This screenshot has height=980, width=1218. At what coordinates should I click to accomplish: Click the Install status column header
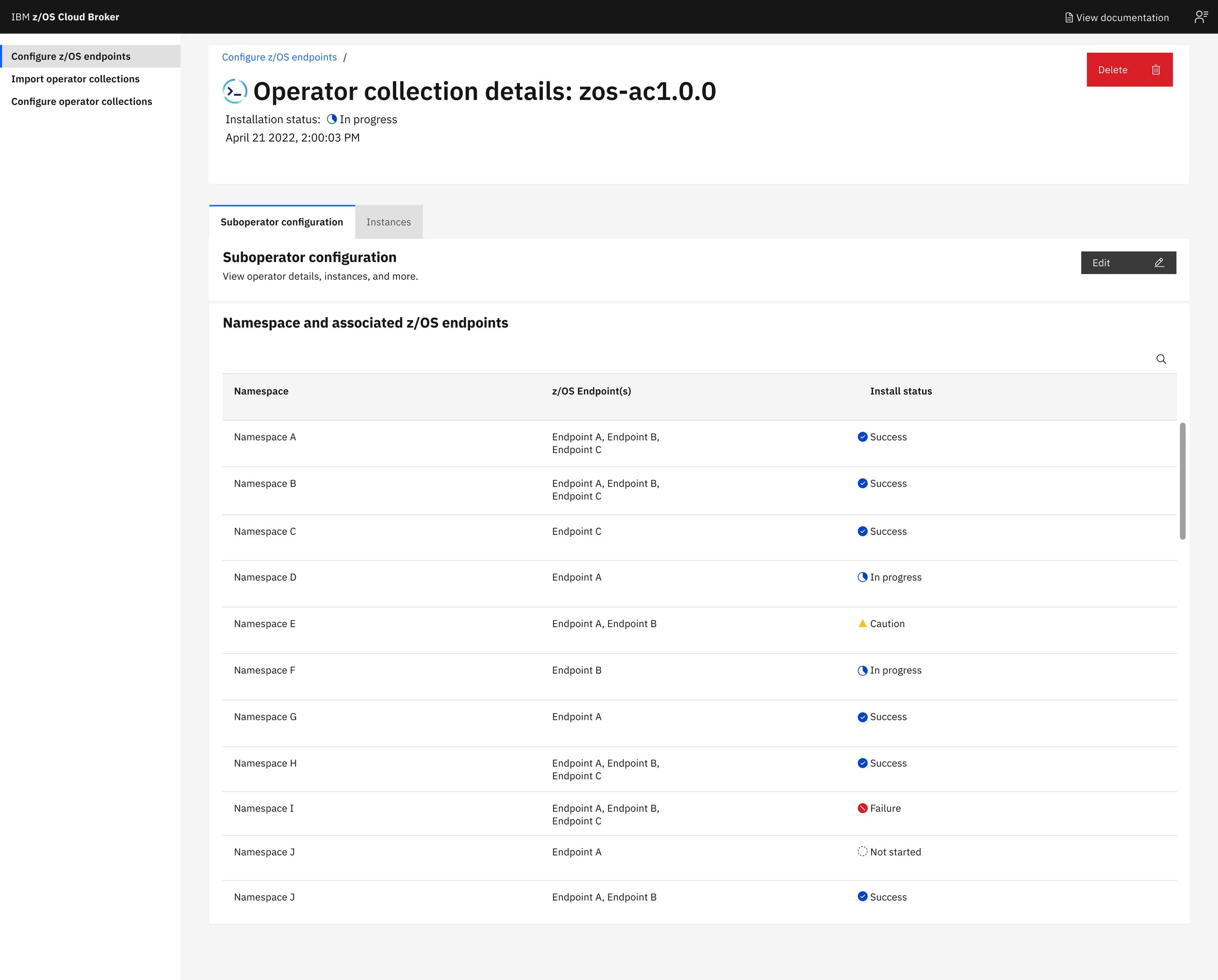pyautogui.click(x=900, y=392)
